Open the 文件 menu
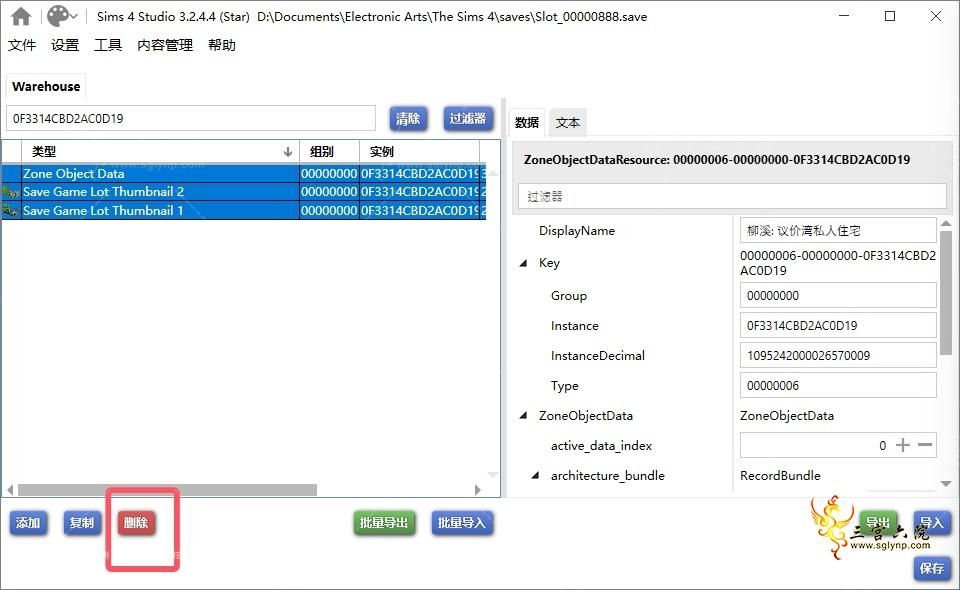 [22, 45]
